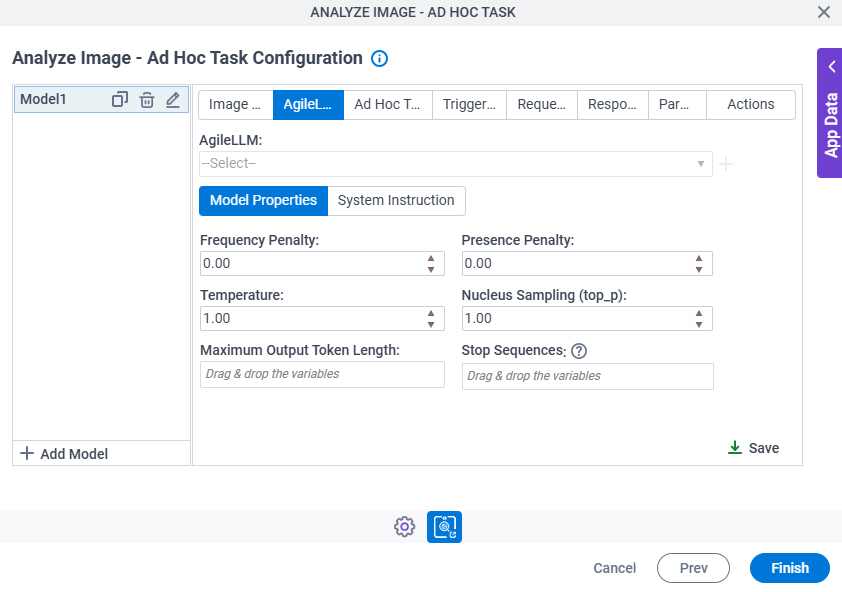
Task: Switch to the Response tab
Action: coord(613,105)
